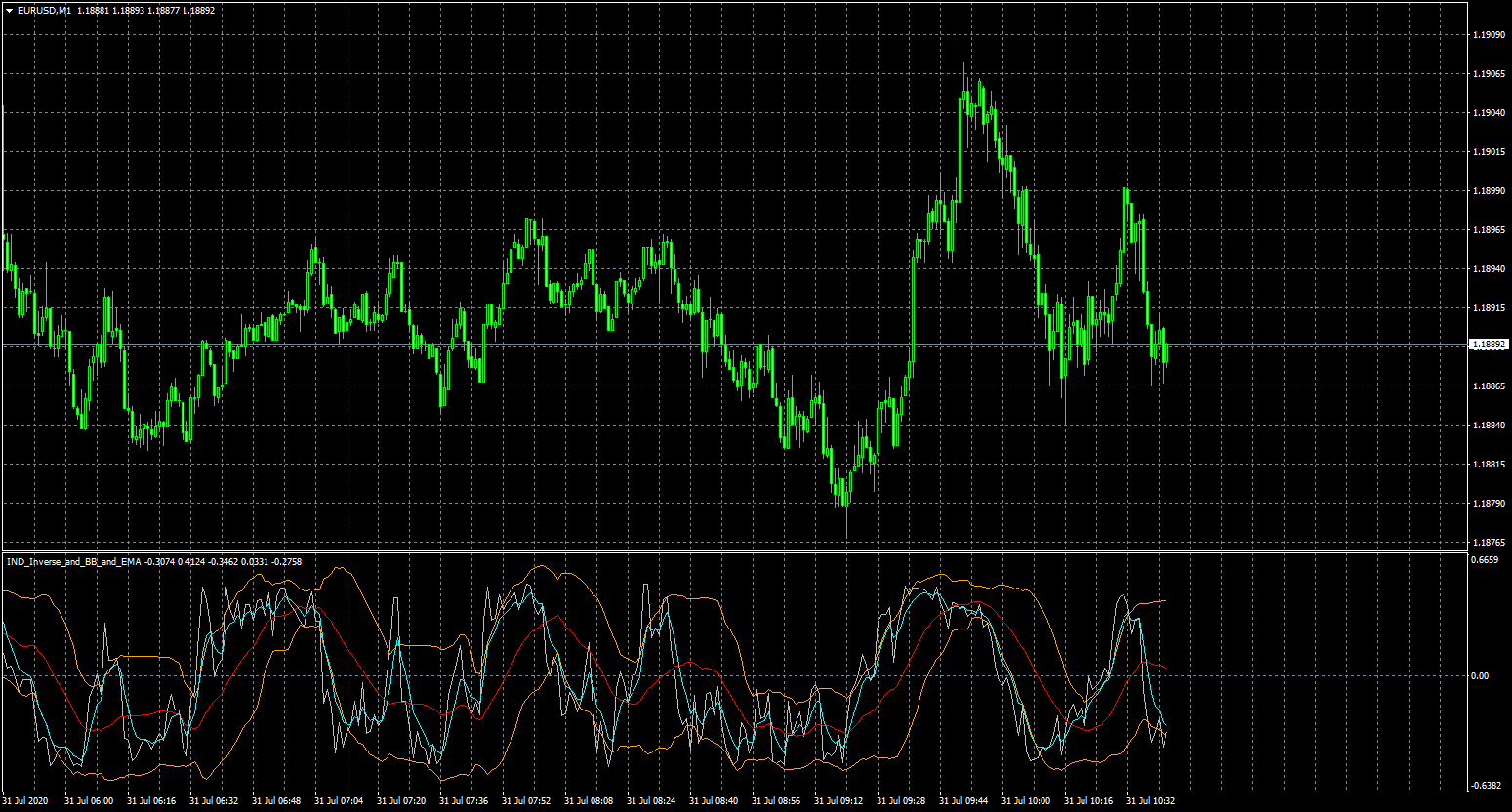Image resolution: width=1512 pixels, height=812 pixels.
Task: Click indicator scale value 0.6659
Action: click(x=1485, y=561)
